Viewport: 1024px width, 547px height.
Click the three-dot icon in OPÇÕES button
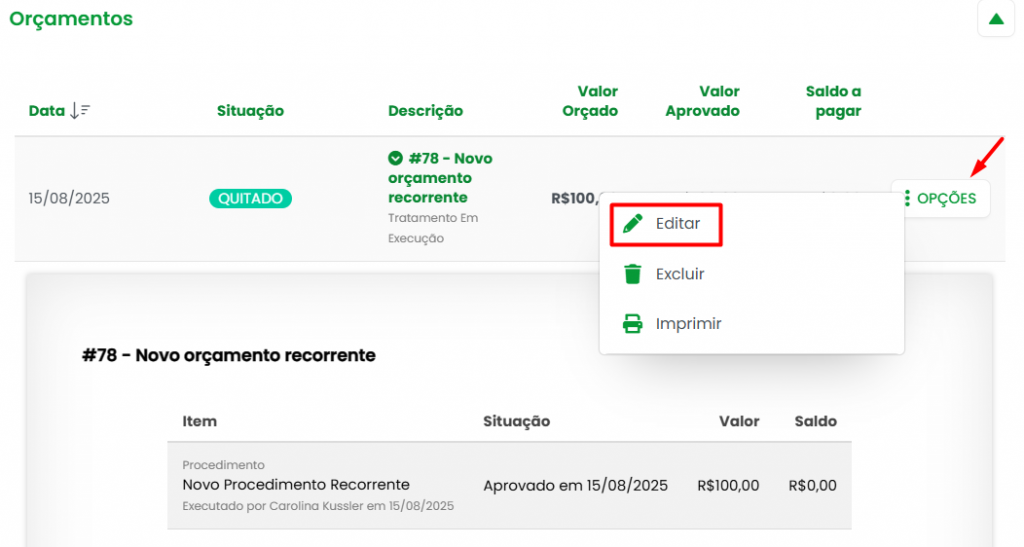pyautogui.click(x=906, y=198)
